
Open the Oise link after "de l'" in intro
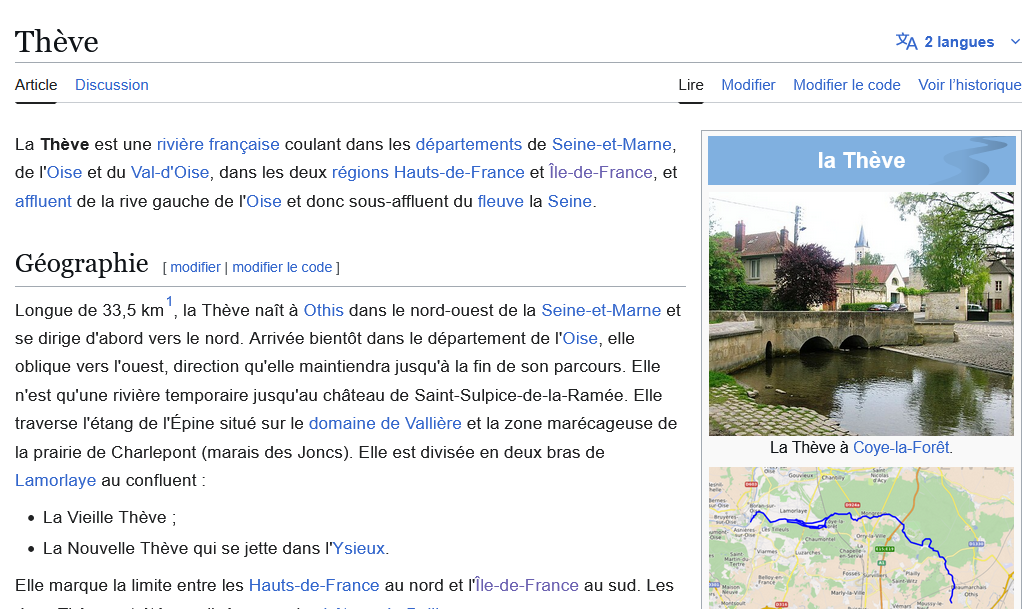pos(65,172)
